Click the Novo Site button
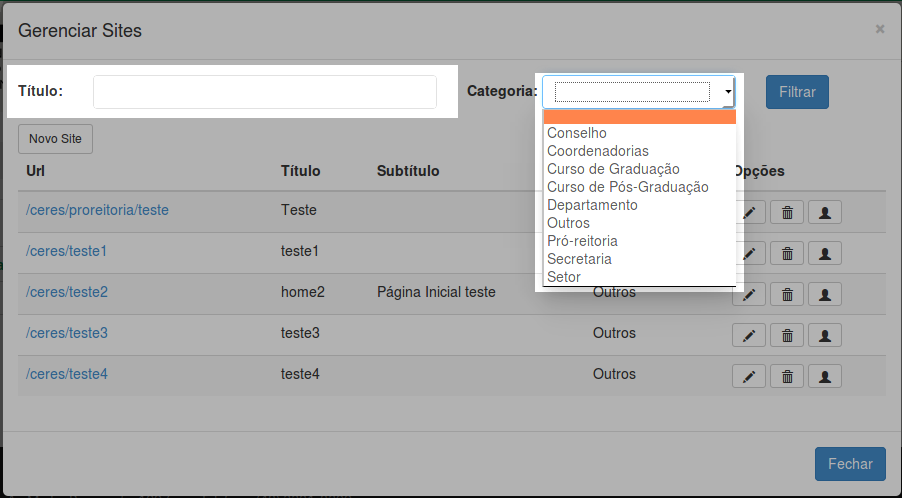This screenshot has height=498, width=902. click(x=55, y=139)
